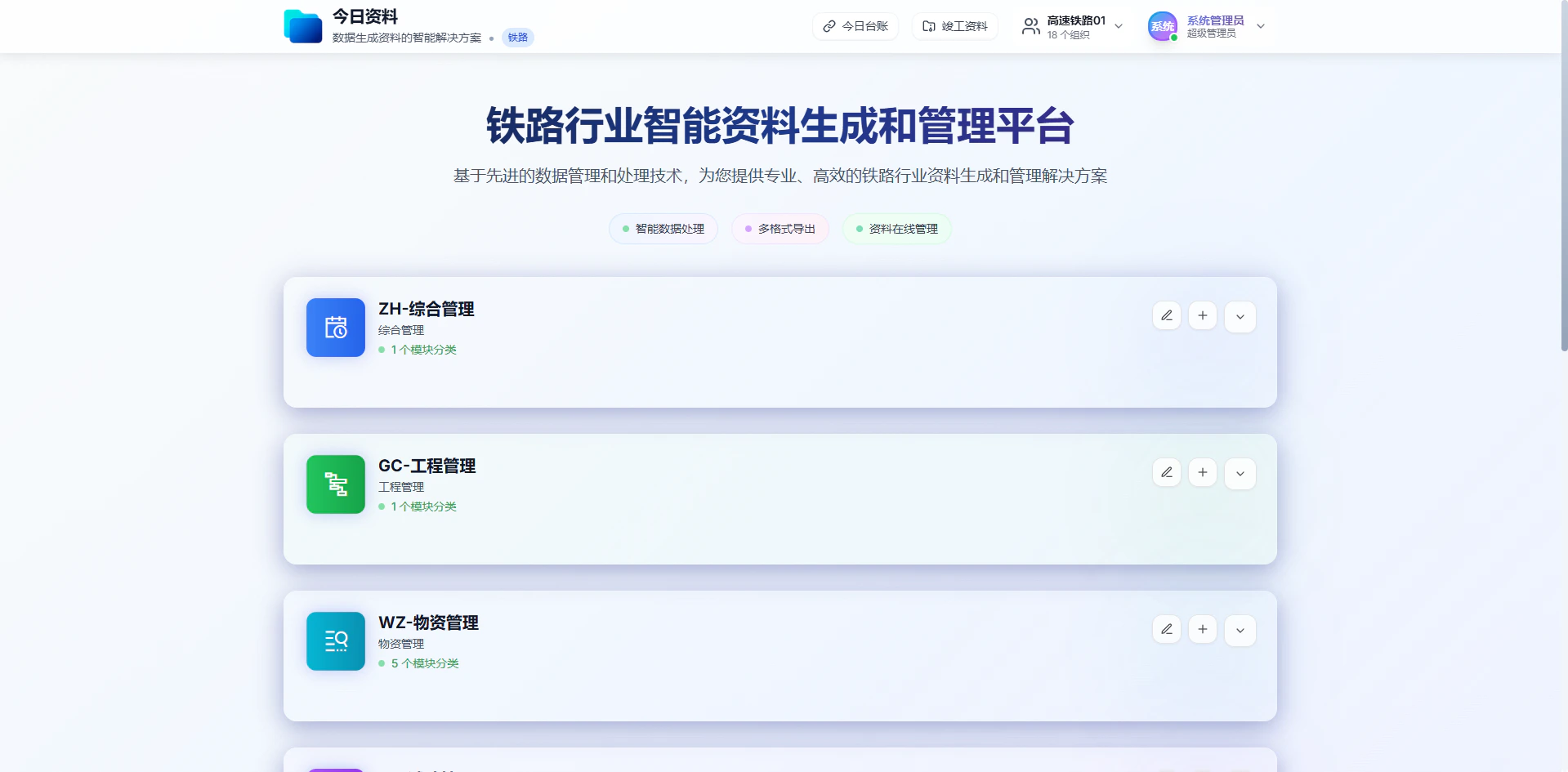This screenshot has width=1568, height=772.
Task: Click the 铁路 tag badge
Action: (x=518, y=38)
